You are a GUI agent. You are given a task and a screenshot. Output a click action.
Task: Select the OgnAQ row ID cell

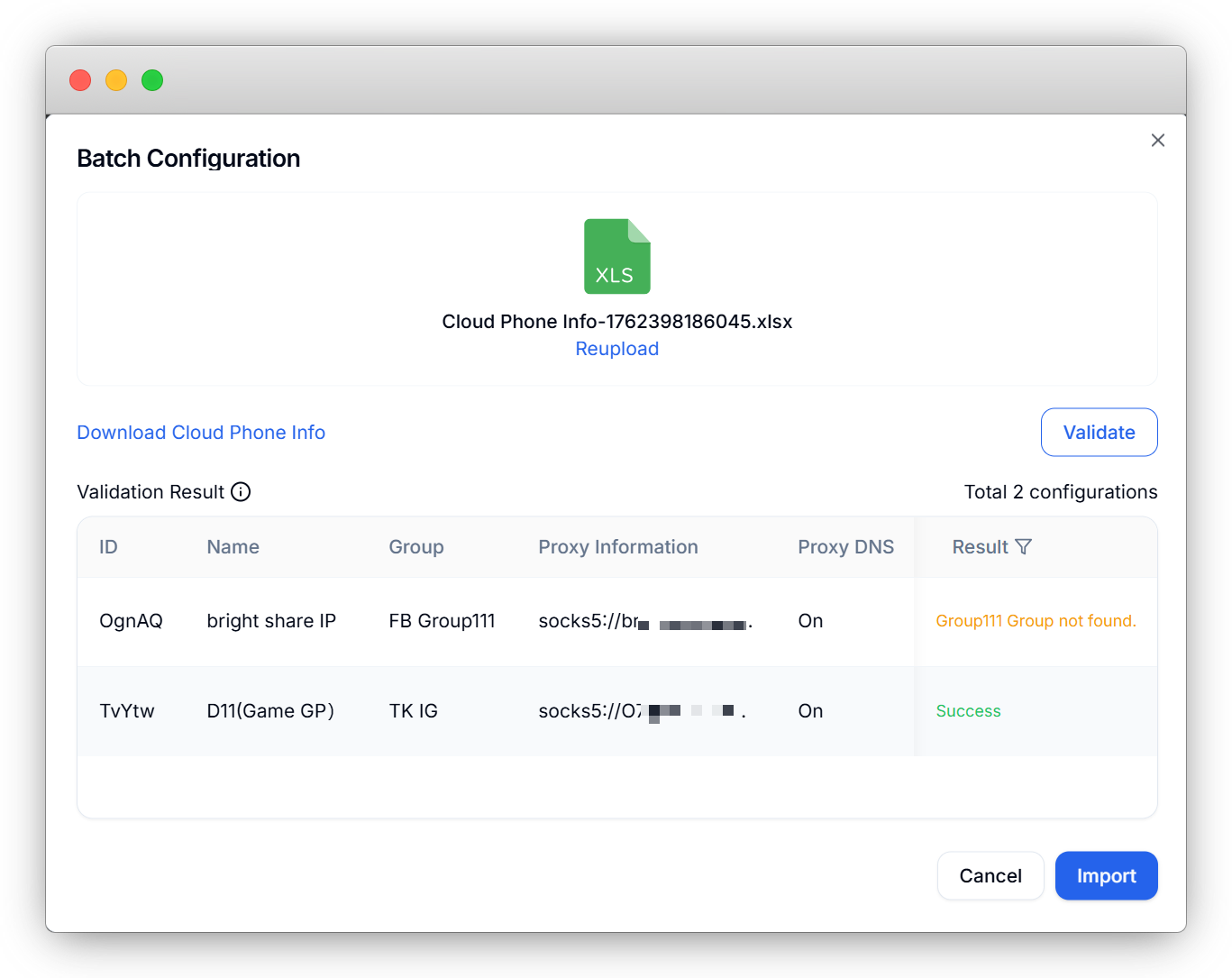(131, 621)
